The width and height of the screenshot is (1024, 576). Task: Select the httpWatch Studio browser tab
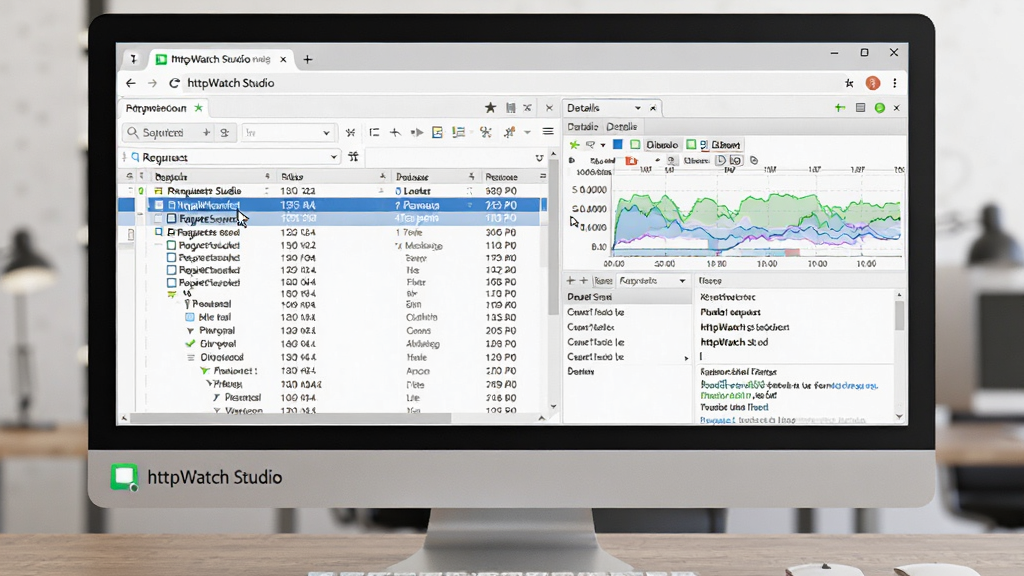(221, 59)
